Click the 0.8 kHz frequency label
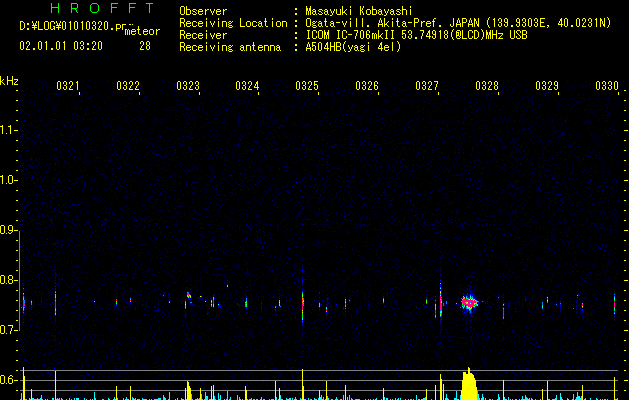 pyautogui.click(x=8, y=280)
